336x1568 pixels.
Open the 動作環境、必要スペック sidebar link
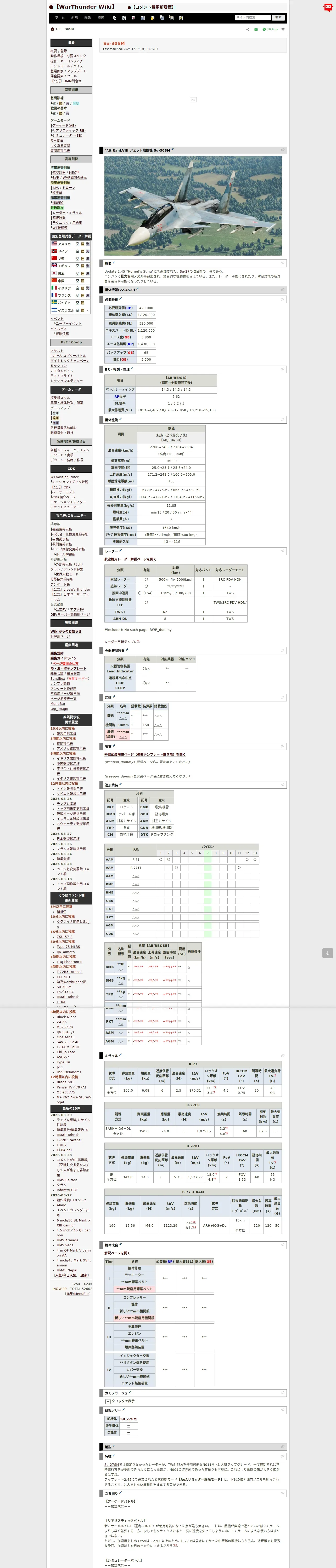coord(68,56)
